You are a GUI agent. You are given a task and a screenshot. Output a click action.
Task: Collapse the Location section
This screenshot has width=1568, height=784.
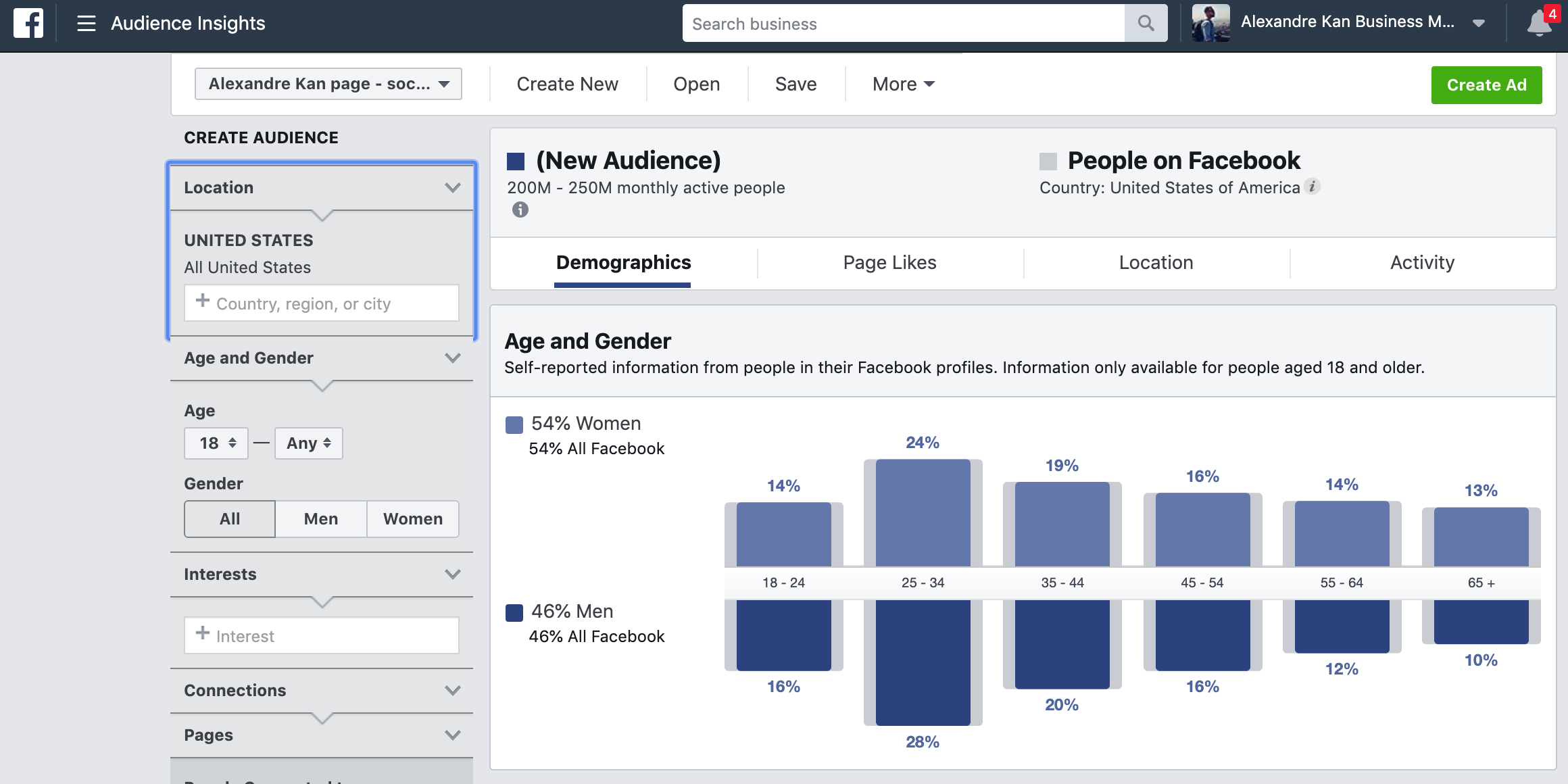453,187
